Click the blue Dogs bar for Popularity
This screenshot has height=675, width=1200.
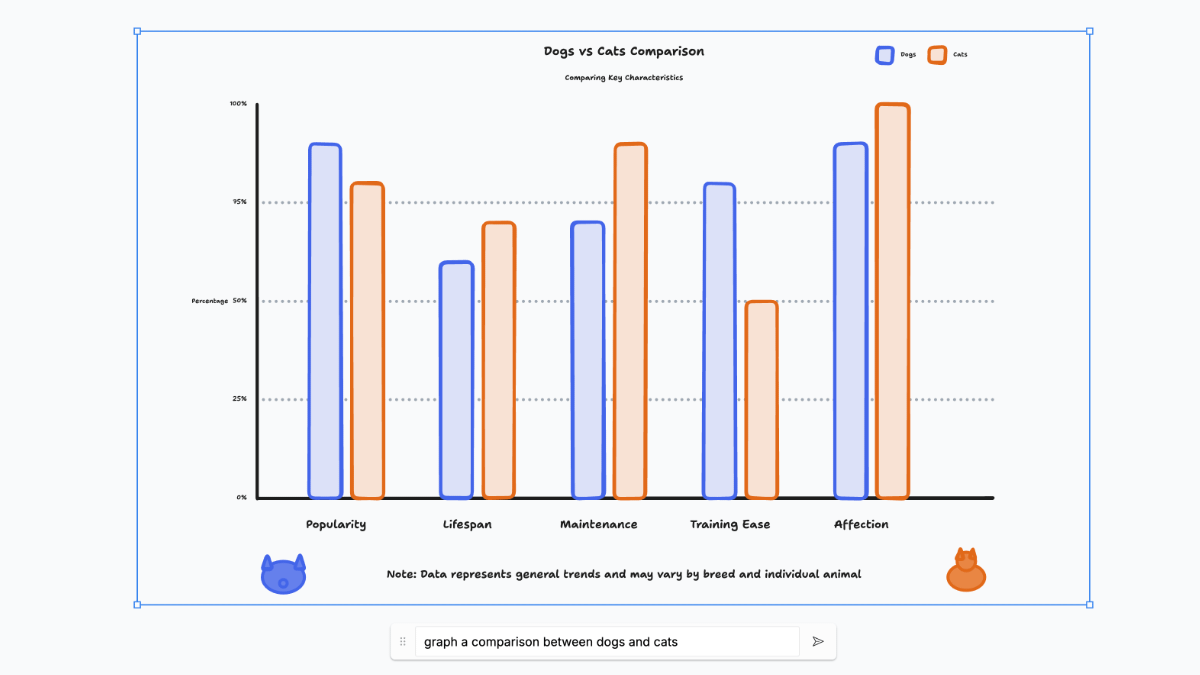click(x=325, y=320)
